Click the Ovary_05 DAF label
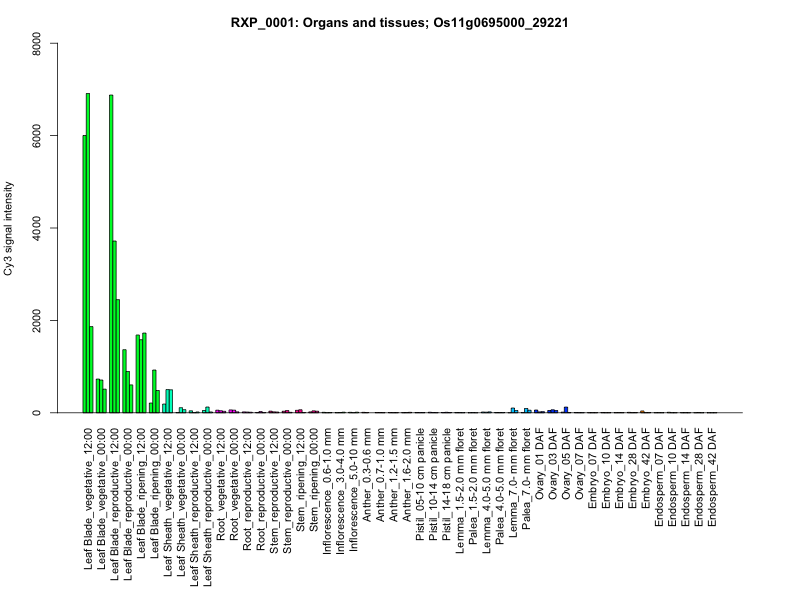 565,464
